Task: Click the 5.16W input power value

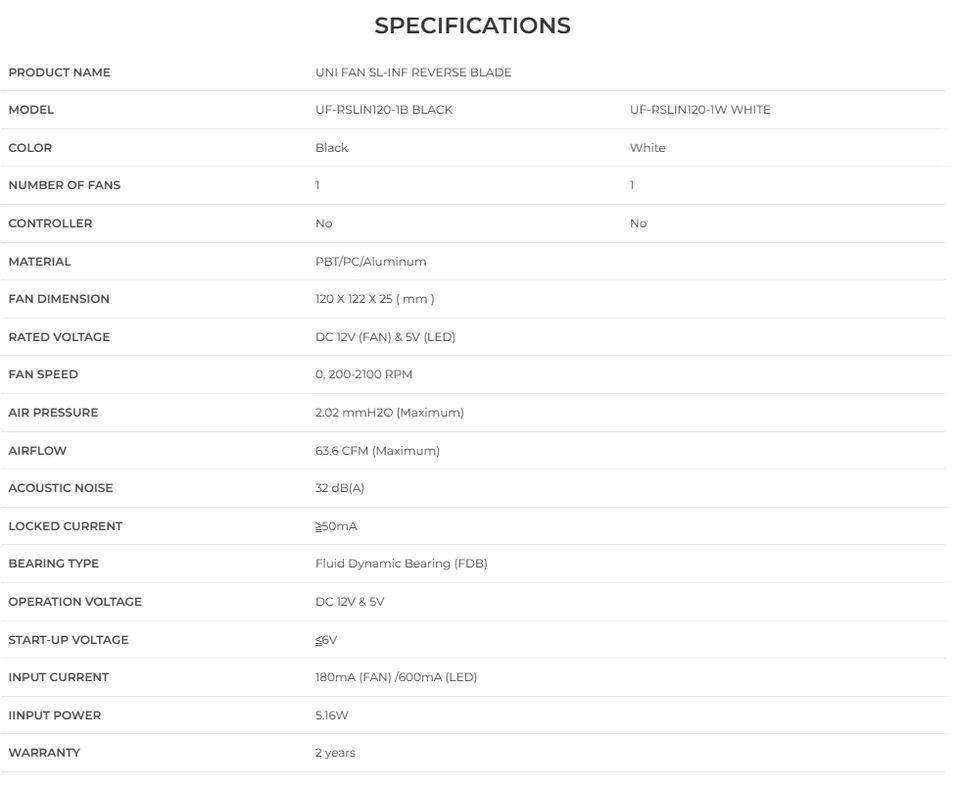Action: click(331, 716)
